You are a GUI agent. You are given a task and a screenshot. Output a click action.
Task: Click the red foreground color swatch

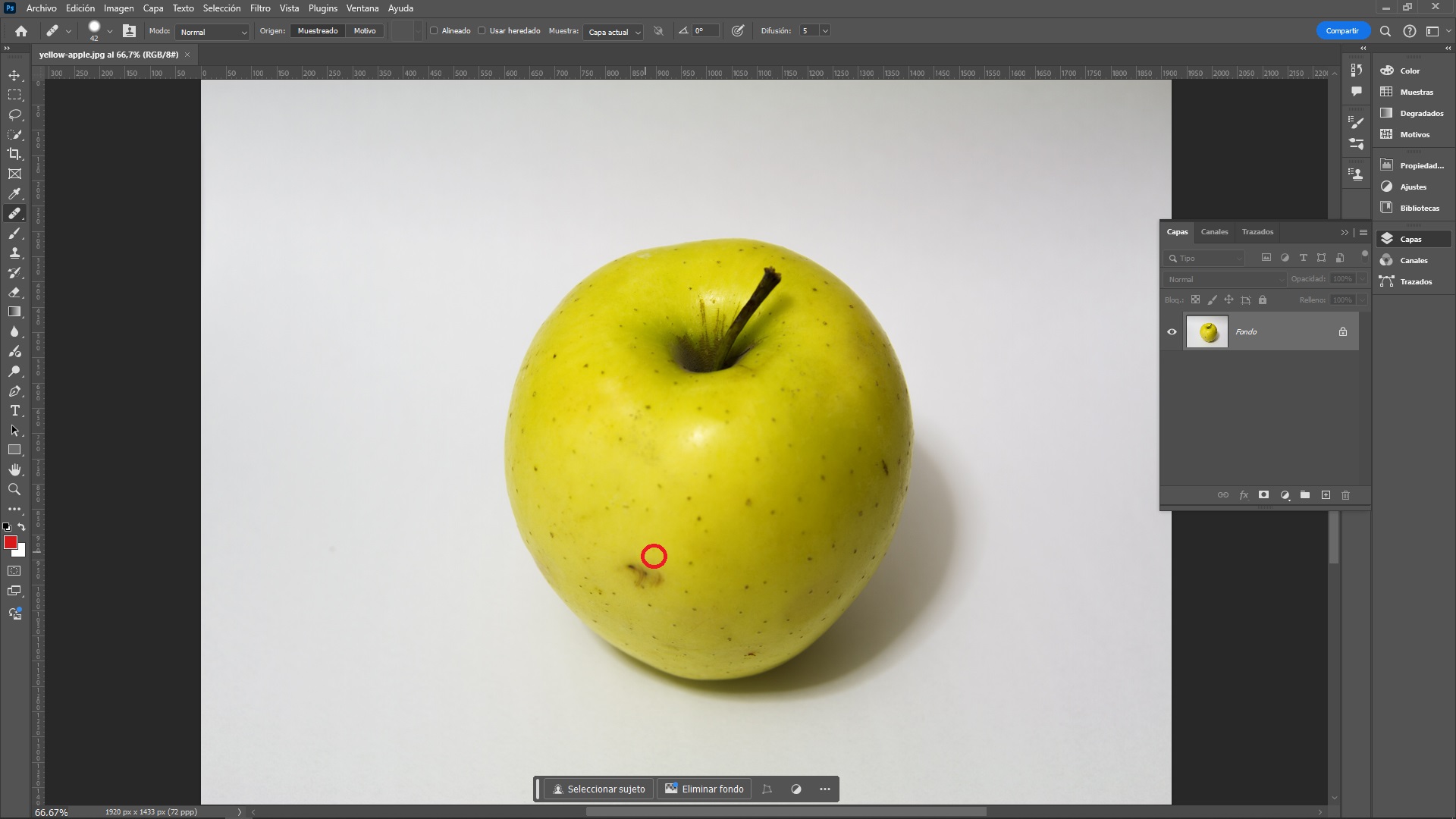10,541
